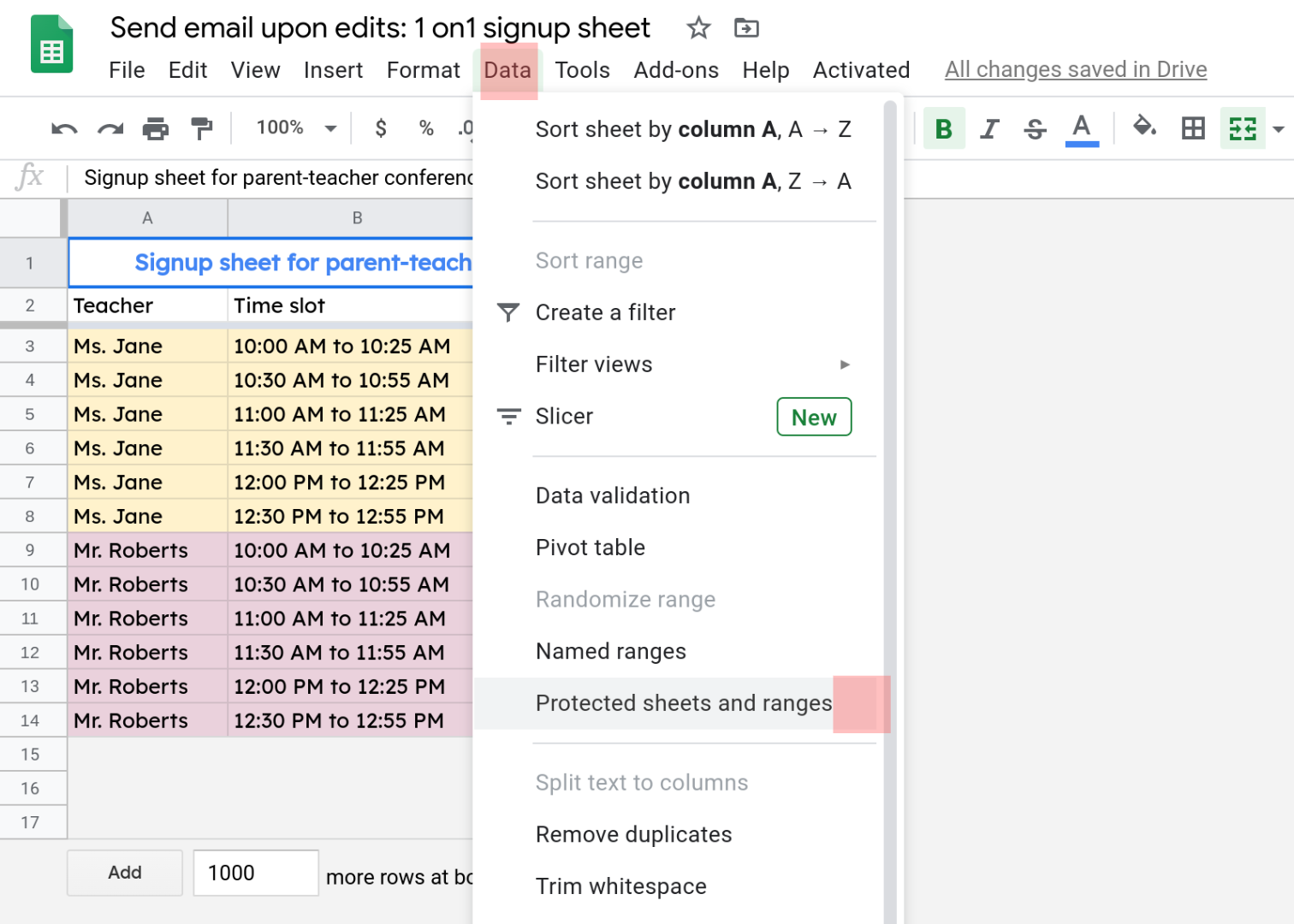Select the paint format tool

point(202,129)
